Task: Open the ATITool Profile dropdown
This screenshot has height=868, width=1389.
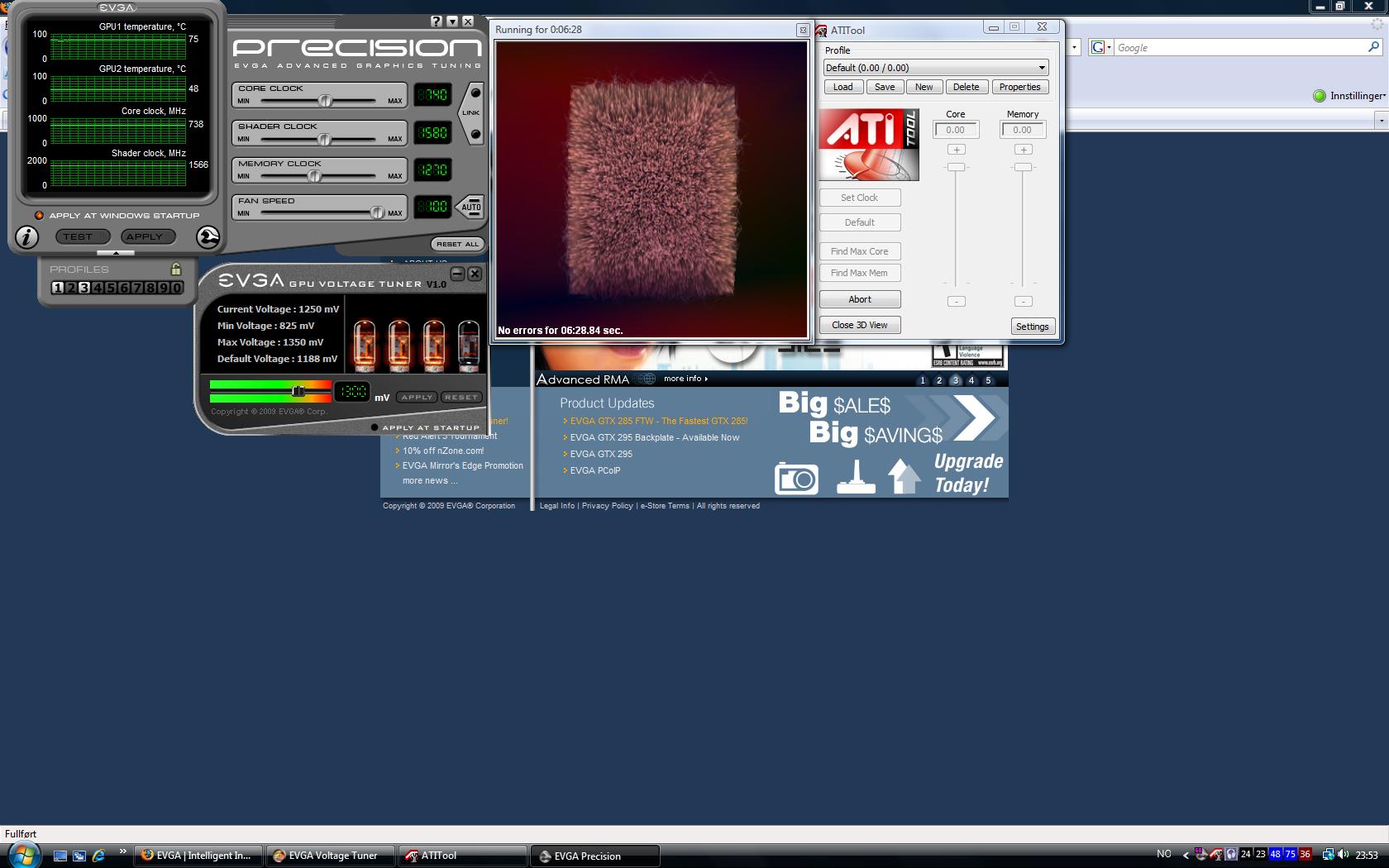Action: coord(1042,68)
